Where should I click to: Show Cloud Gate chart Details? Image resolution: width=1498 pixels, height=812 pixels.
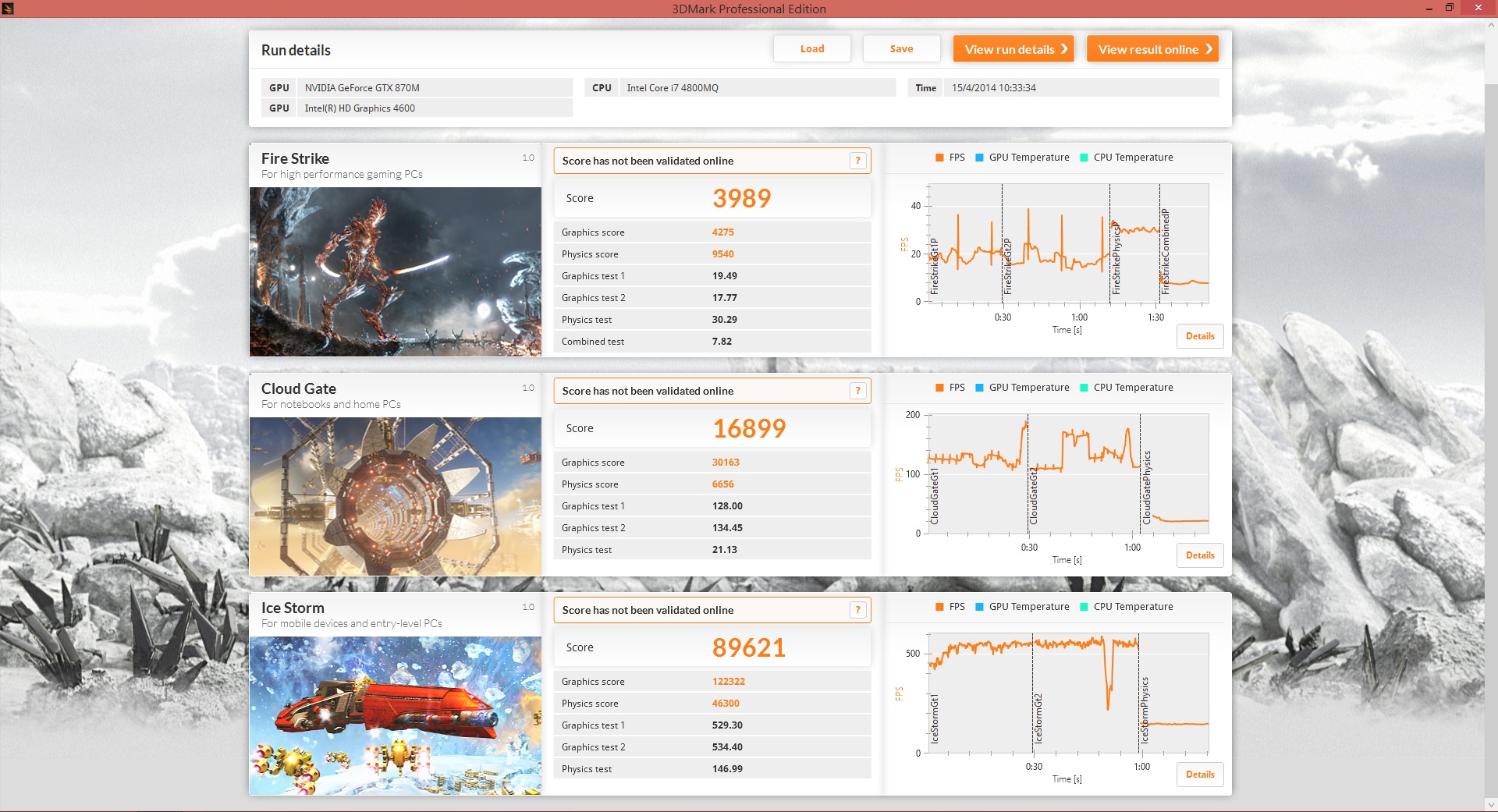1200,555
